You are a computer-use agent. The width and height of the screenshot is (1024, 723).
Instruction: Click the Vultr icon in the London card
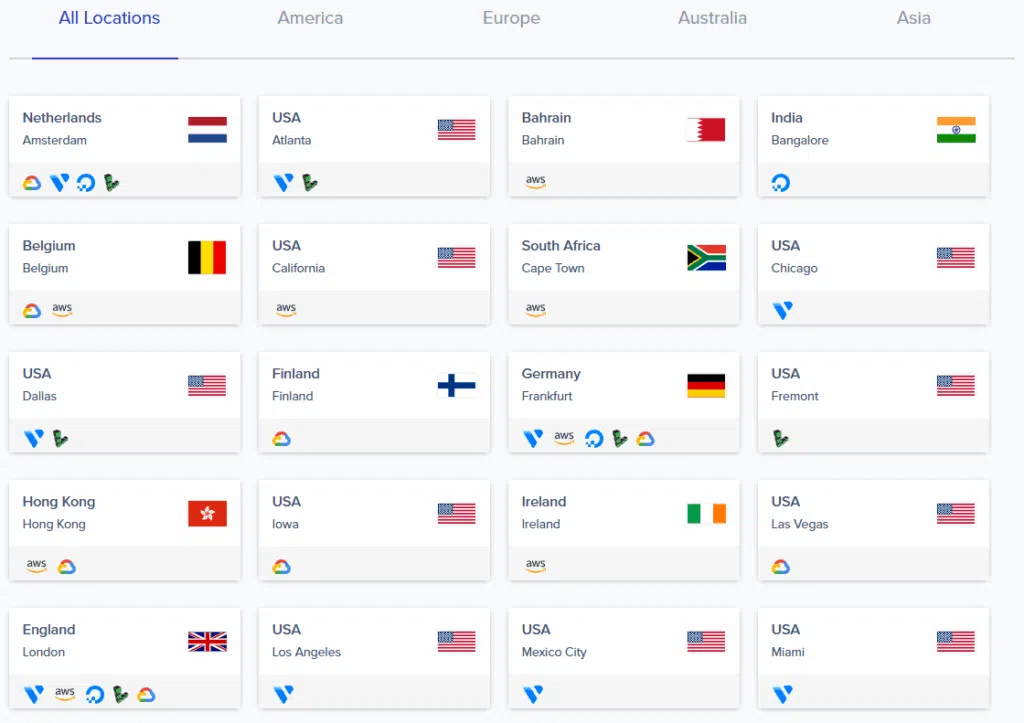click(x=34, y=694)
